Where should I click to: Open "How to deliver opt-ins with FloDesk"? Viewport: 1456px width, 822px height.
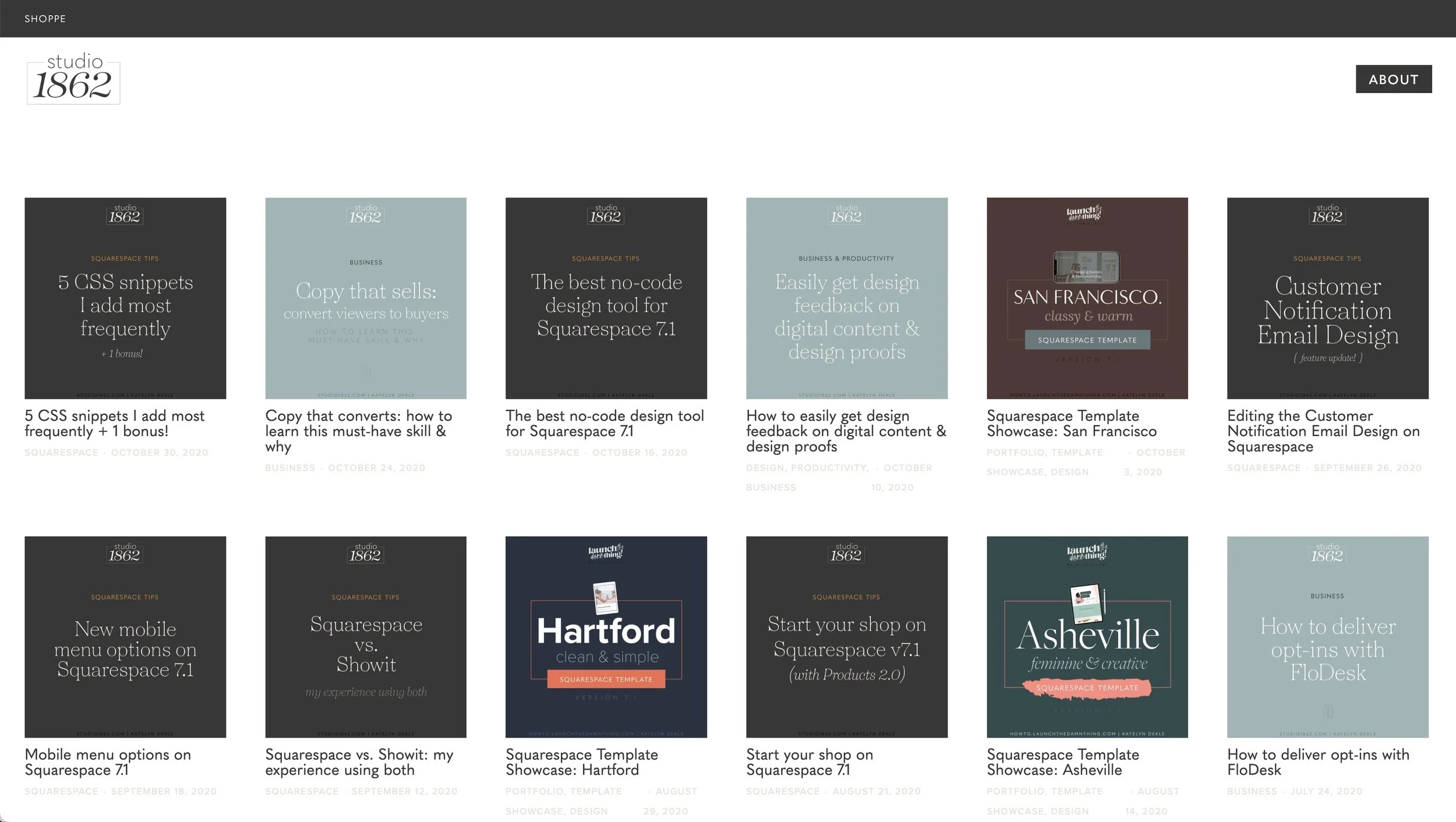click(1317, 762)
